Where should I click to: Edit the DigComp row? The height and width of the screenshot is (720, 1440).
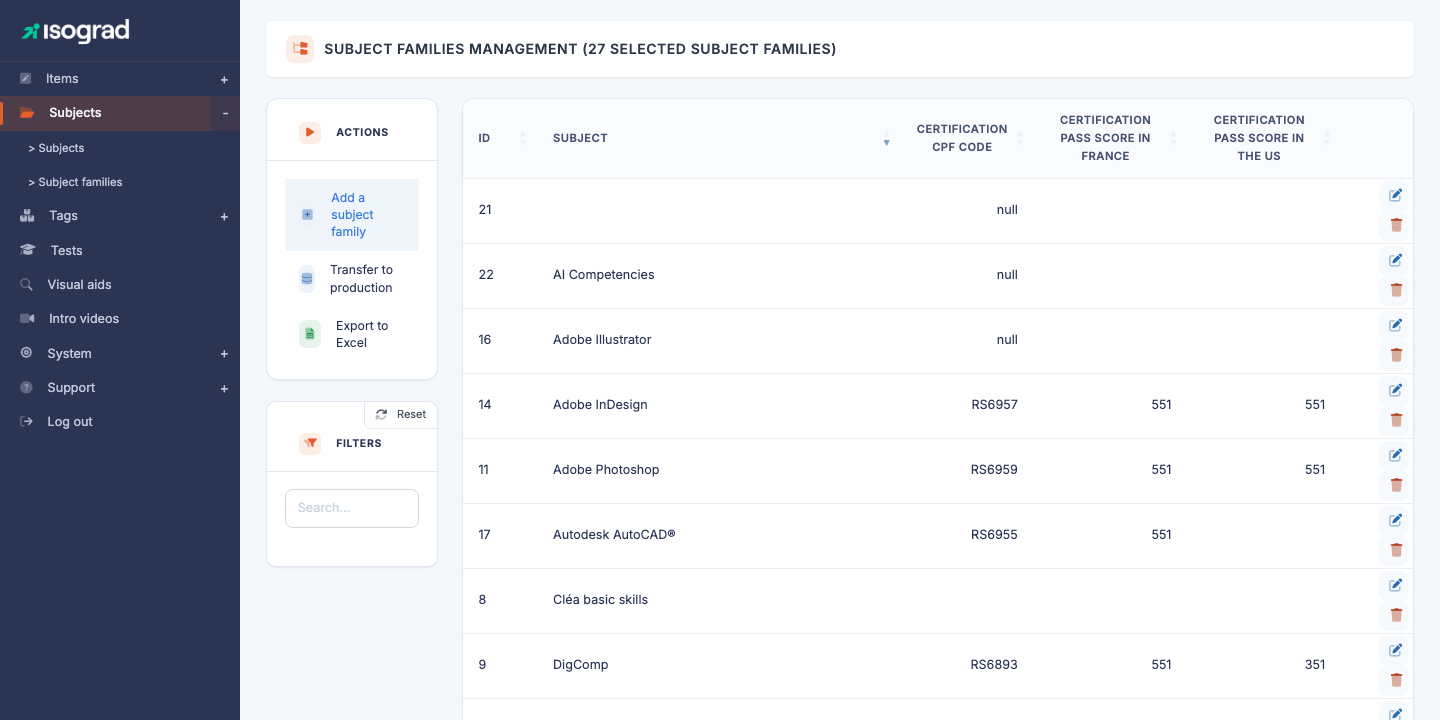click(1396, 650)
